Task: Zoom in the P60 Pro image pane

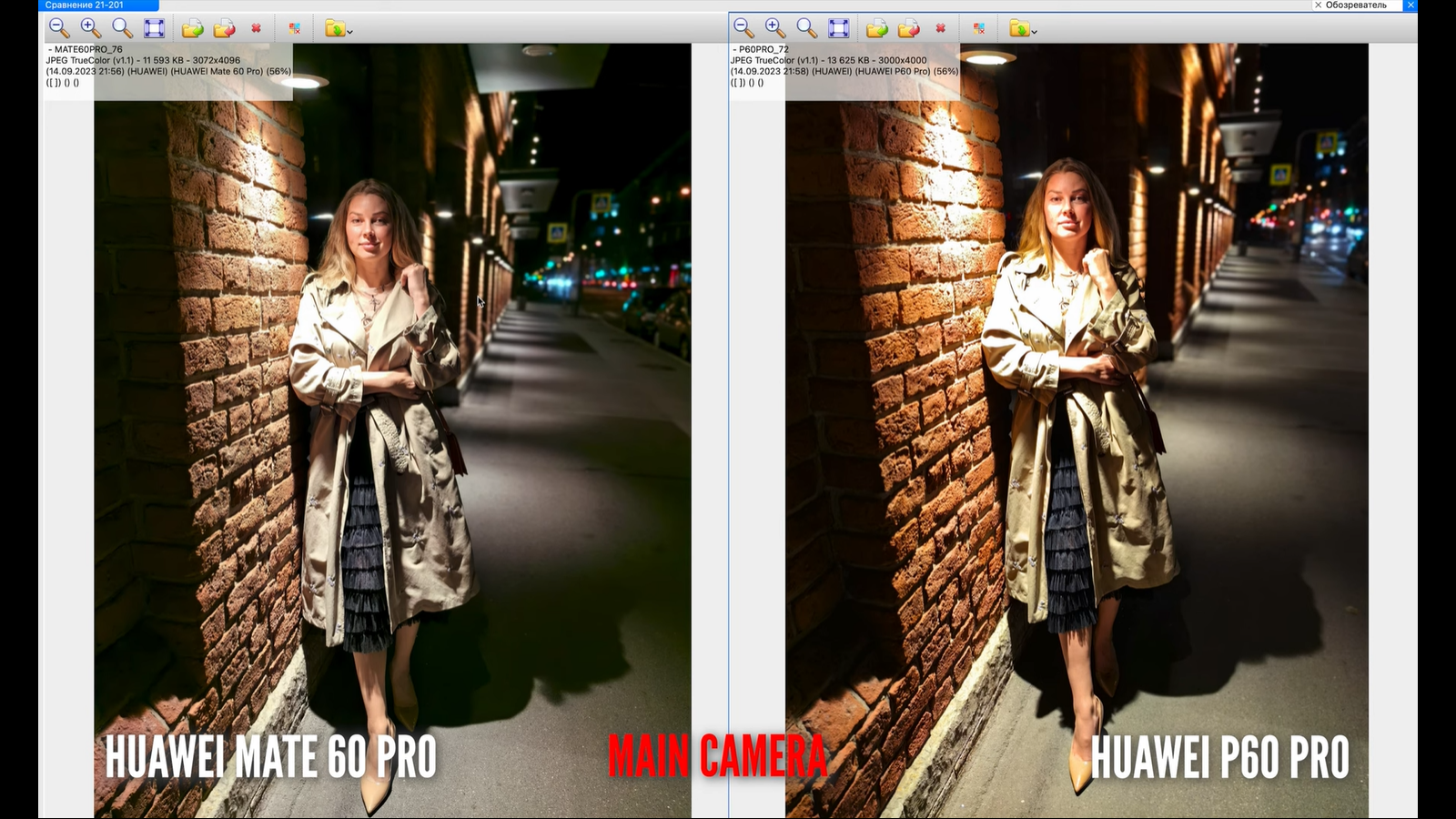Action: point(775,28)
